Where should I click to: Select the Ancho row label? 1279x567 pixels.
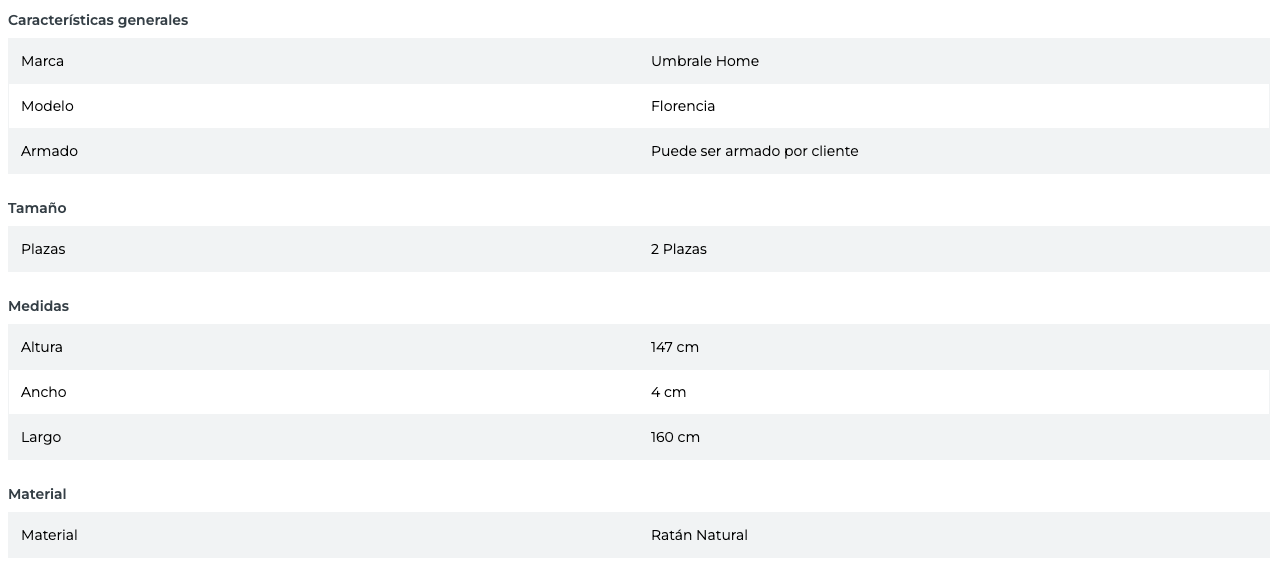pos(43,392)
